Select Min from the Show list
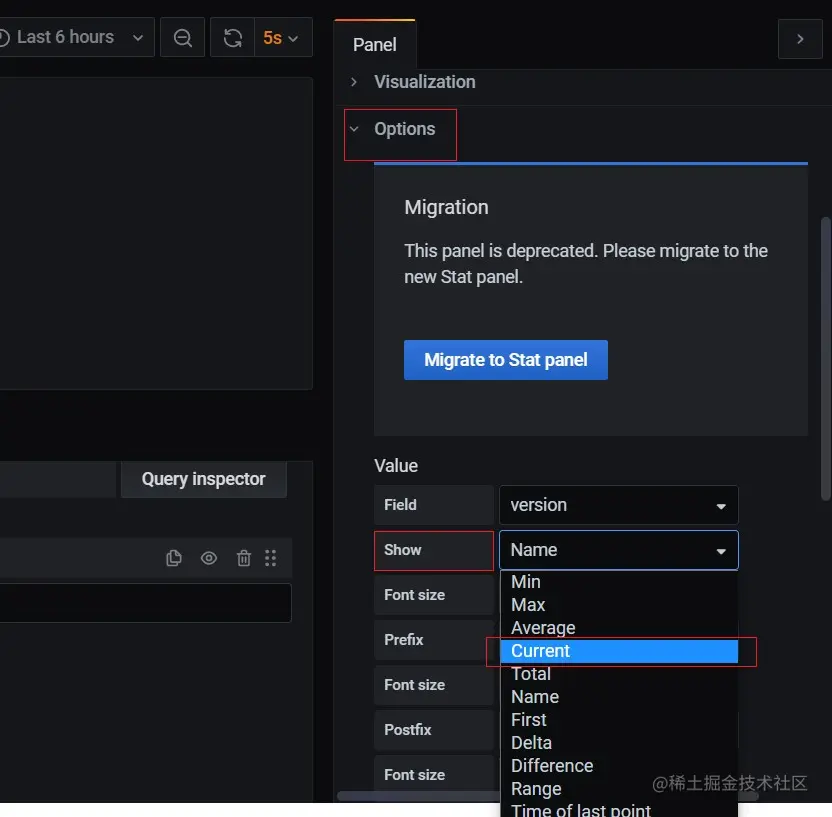 tap(619, 582)
